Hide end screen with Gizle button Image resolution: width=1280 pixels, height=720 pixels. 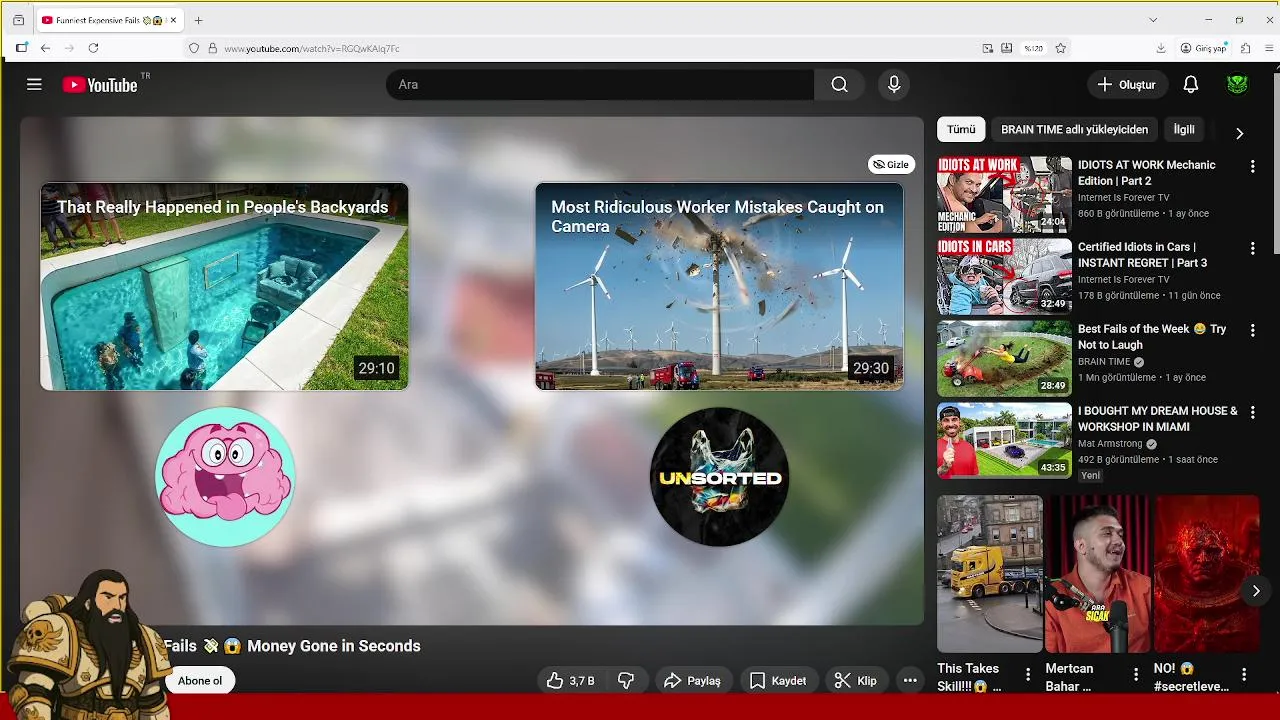[891, 165]
